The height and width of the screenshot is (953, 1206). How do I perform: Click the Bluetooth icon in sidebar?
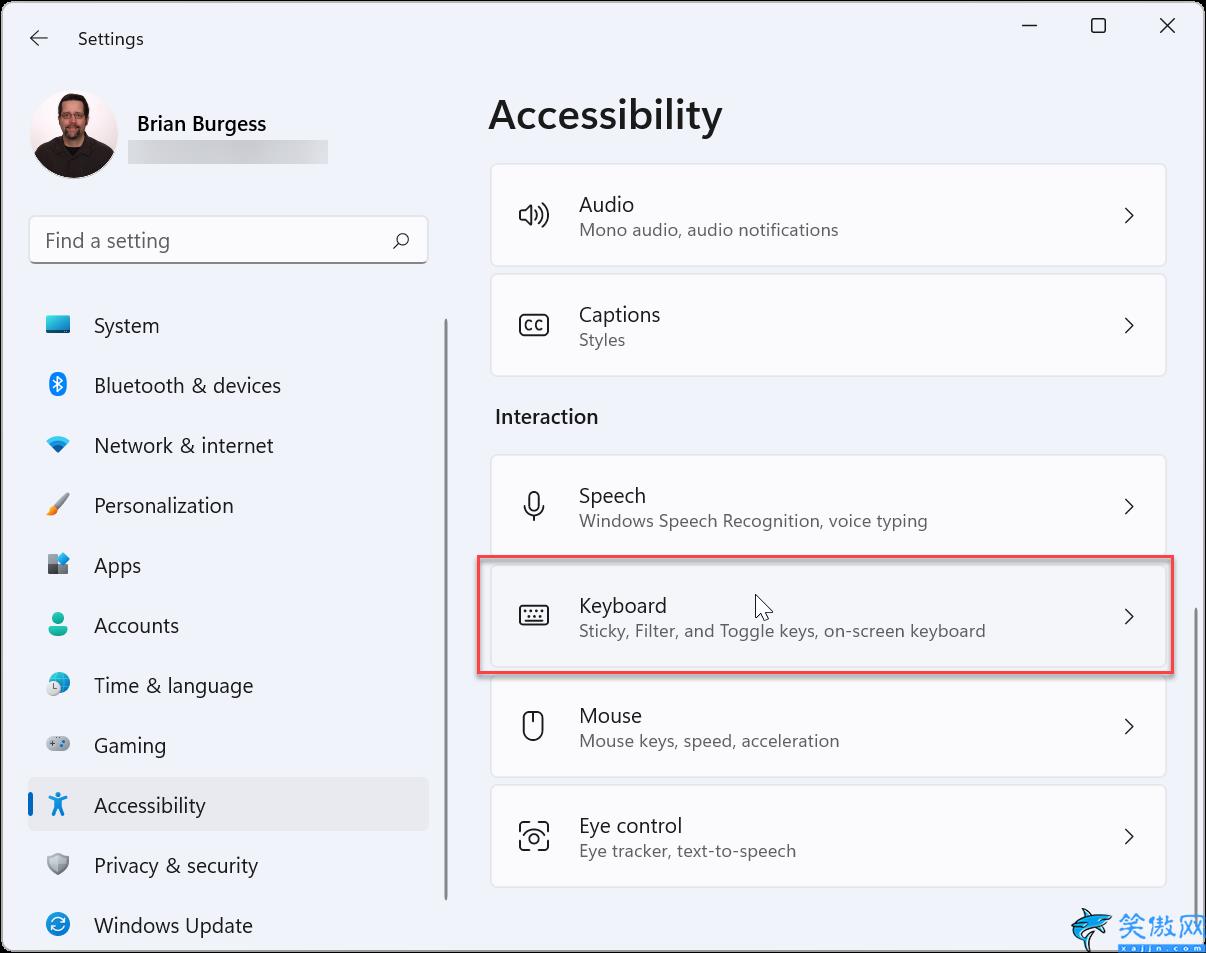click(x=58, y=385)
